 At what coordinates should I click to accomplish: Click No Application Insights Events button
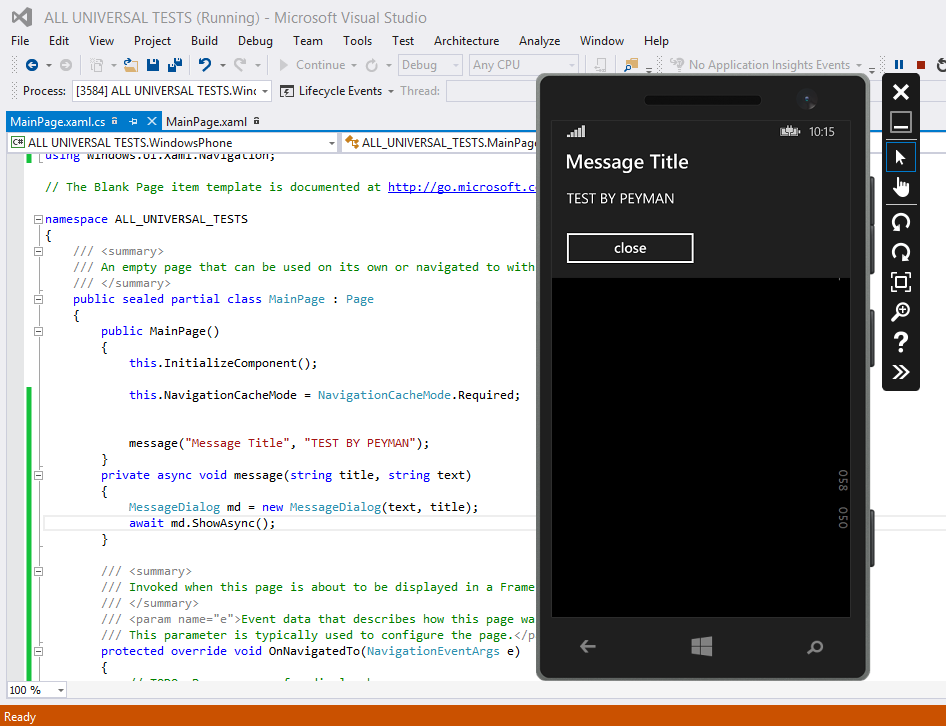768,65
